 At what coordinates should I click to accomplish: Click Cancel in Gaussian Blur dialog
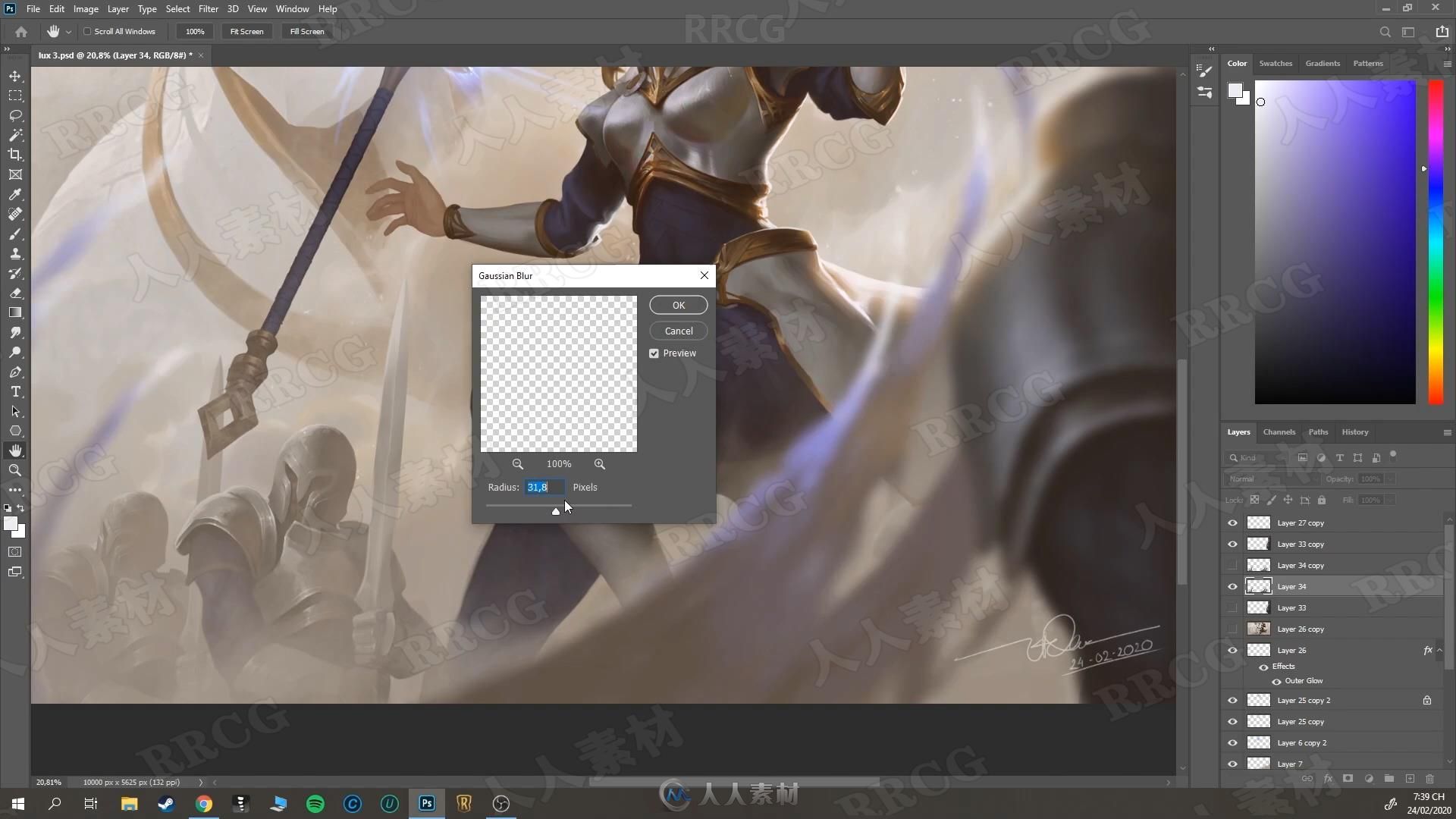click(678, 331)
